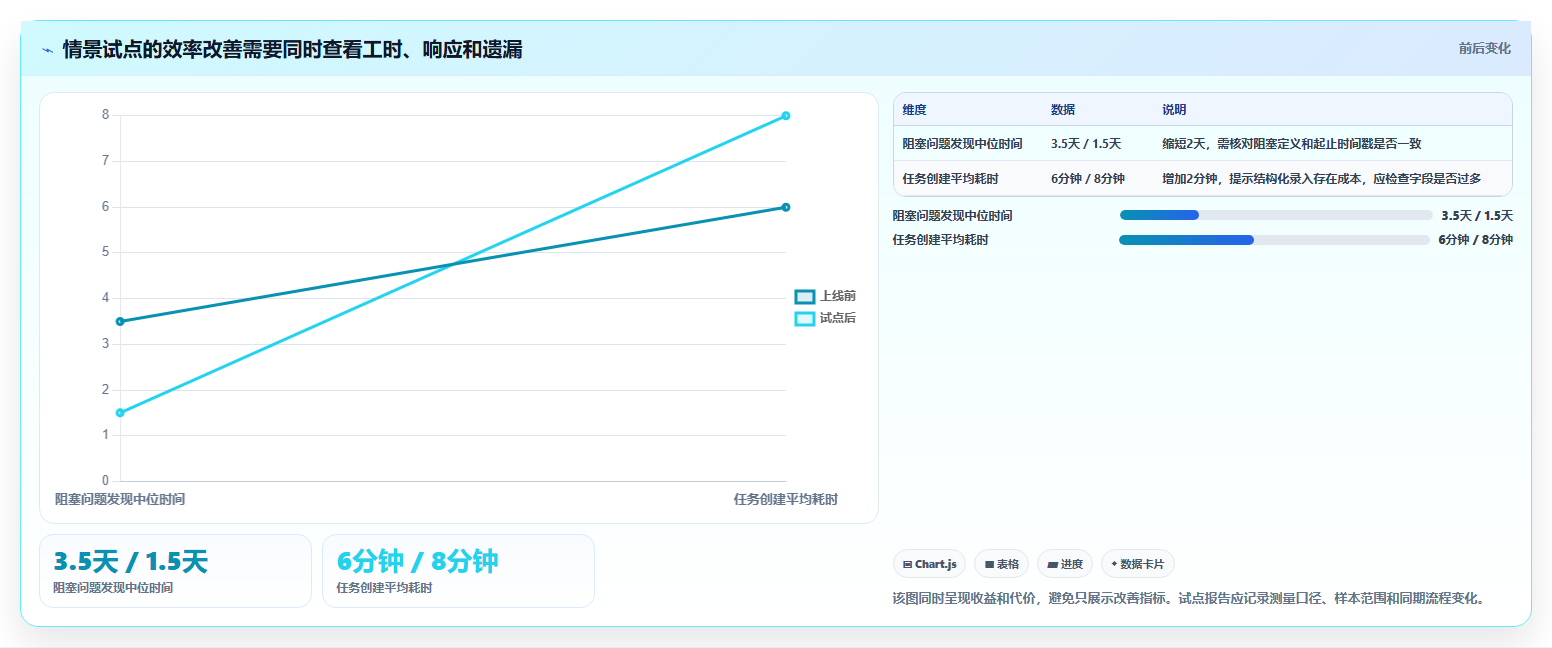
Task: Toggle the 试点后 legend series
Action: [x=825, y=318]
